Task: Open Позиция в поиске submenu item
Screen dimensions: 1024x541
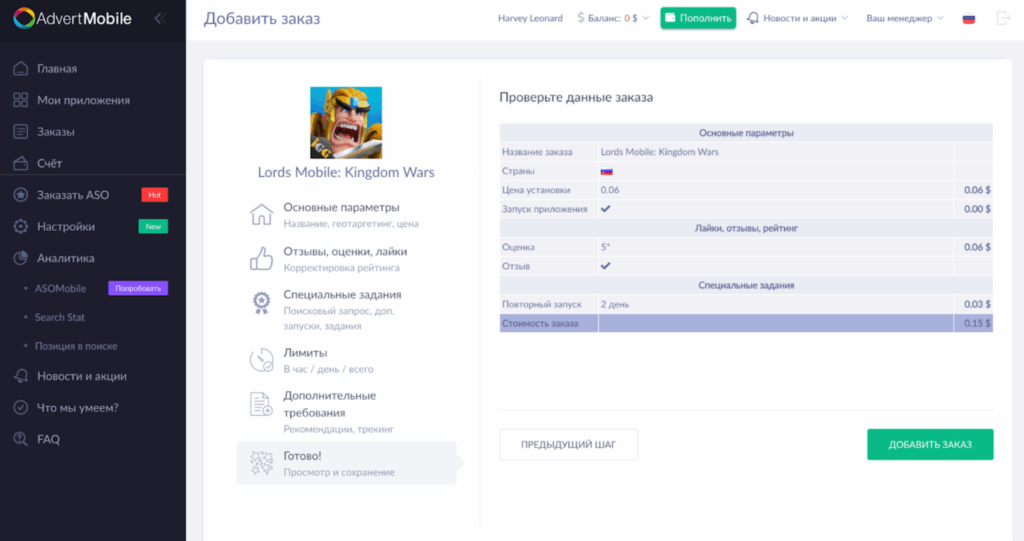Action: [x=76, y=346]
